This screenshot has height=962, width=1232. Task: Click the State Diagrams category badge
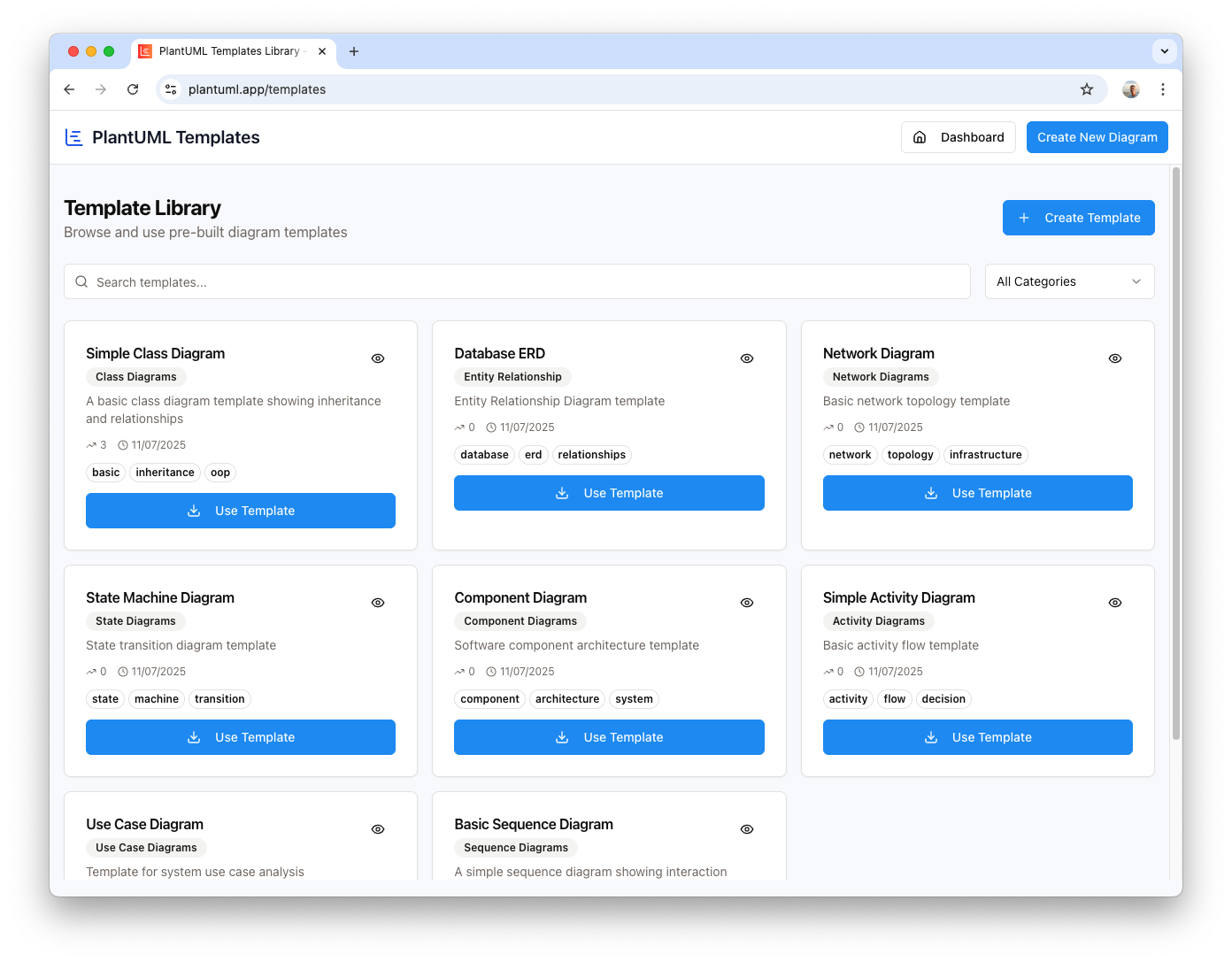click(135, 621)
